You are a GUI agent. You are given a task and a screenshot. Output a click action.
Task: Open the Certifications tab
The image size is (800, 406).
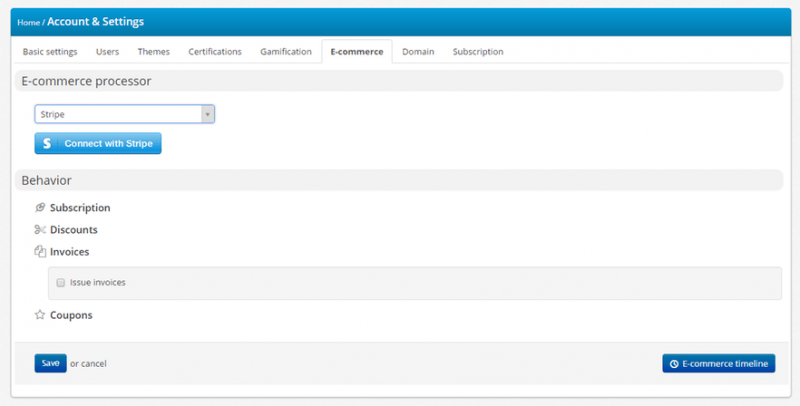pos(215,52)
